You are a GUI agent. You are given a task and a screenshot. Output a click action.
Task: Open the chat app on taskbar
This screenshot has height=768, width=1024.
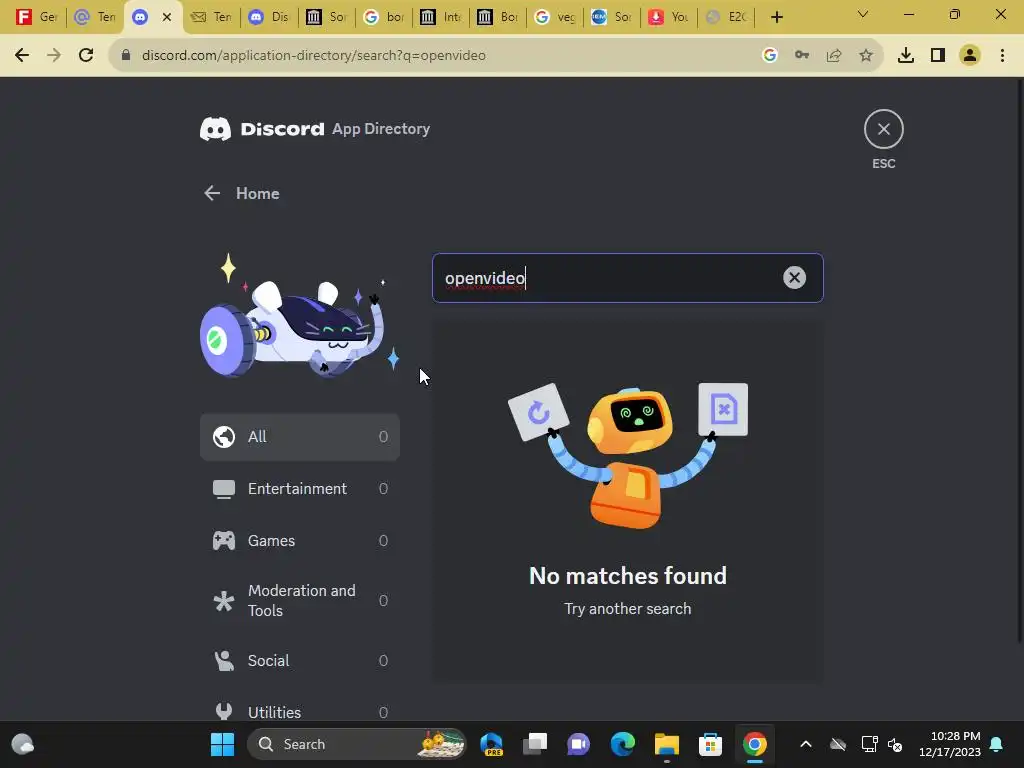click(579, 744)
